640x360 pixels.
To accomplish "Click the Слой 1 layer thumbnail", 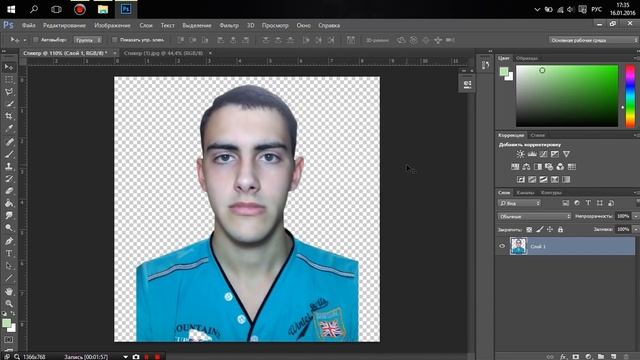I will (x=518, y=246).
